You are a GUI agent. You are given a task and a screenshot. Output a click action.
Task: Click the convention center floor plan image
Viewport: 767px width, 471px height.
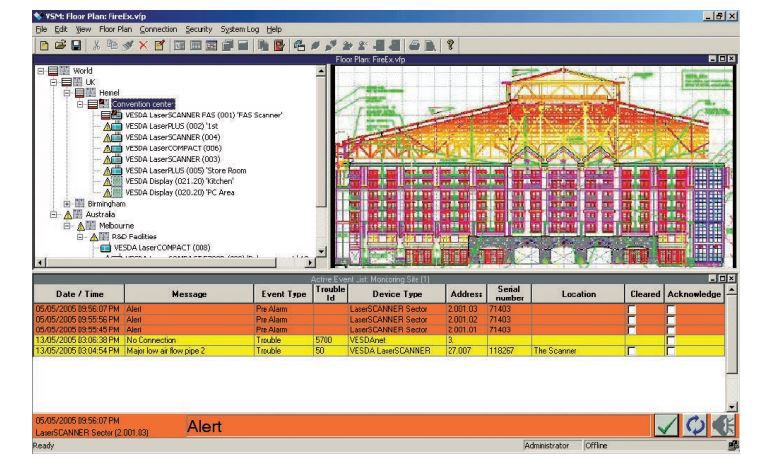pyautogui.click(x=534, y=166)
